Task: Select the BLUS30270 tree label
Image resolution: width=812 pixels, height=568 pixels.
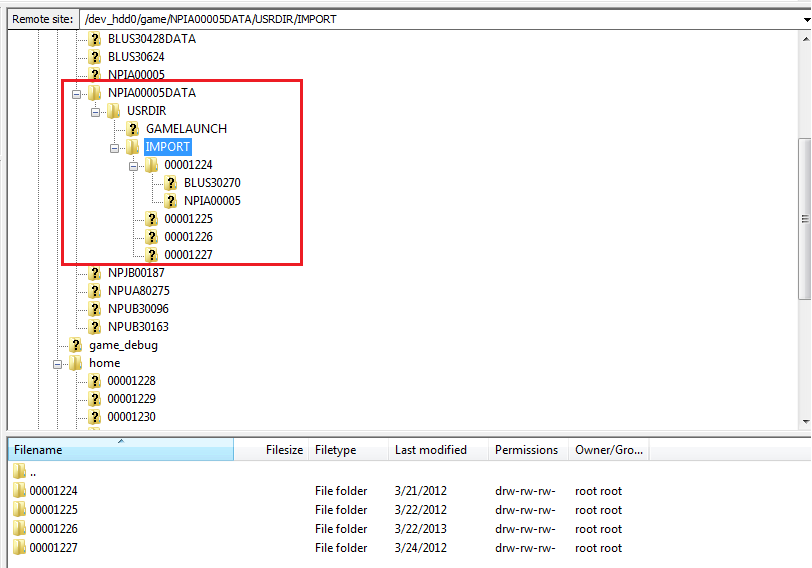Action: coord(212,183)
